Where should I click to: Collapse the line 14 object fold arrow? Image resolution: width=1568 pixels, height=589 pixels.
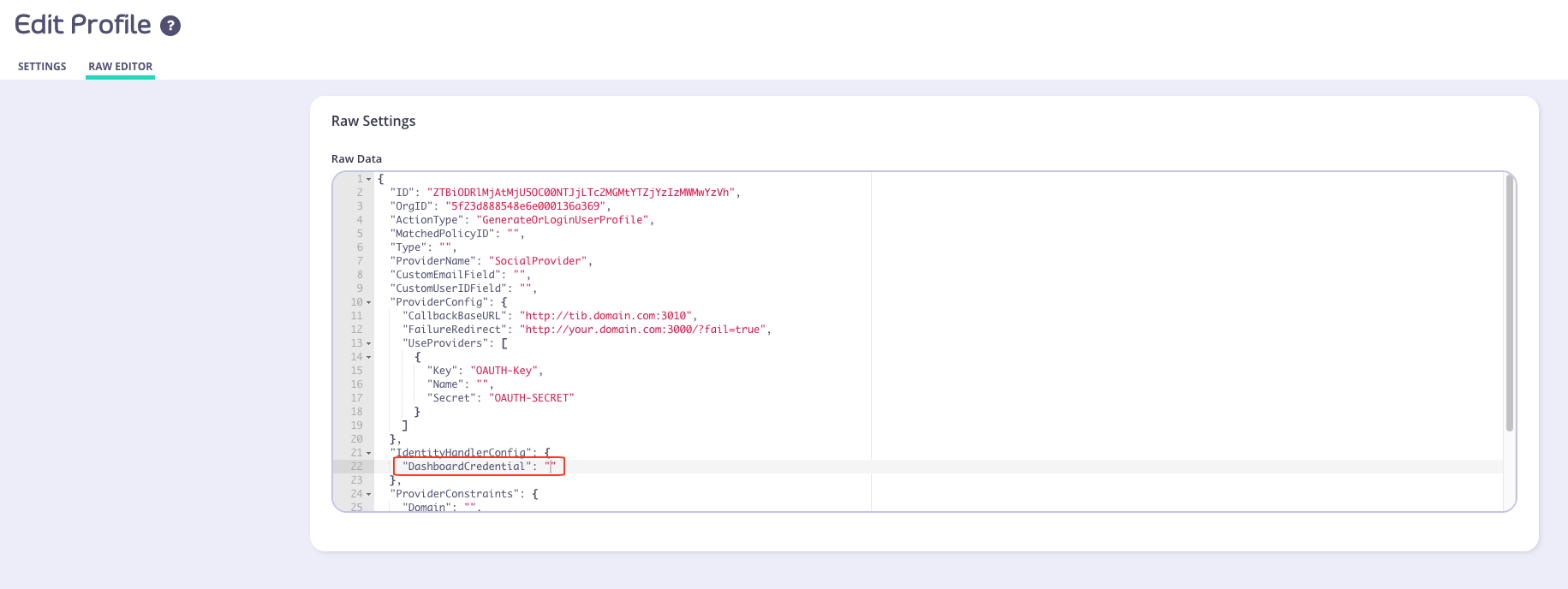[369, 358]
